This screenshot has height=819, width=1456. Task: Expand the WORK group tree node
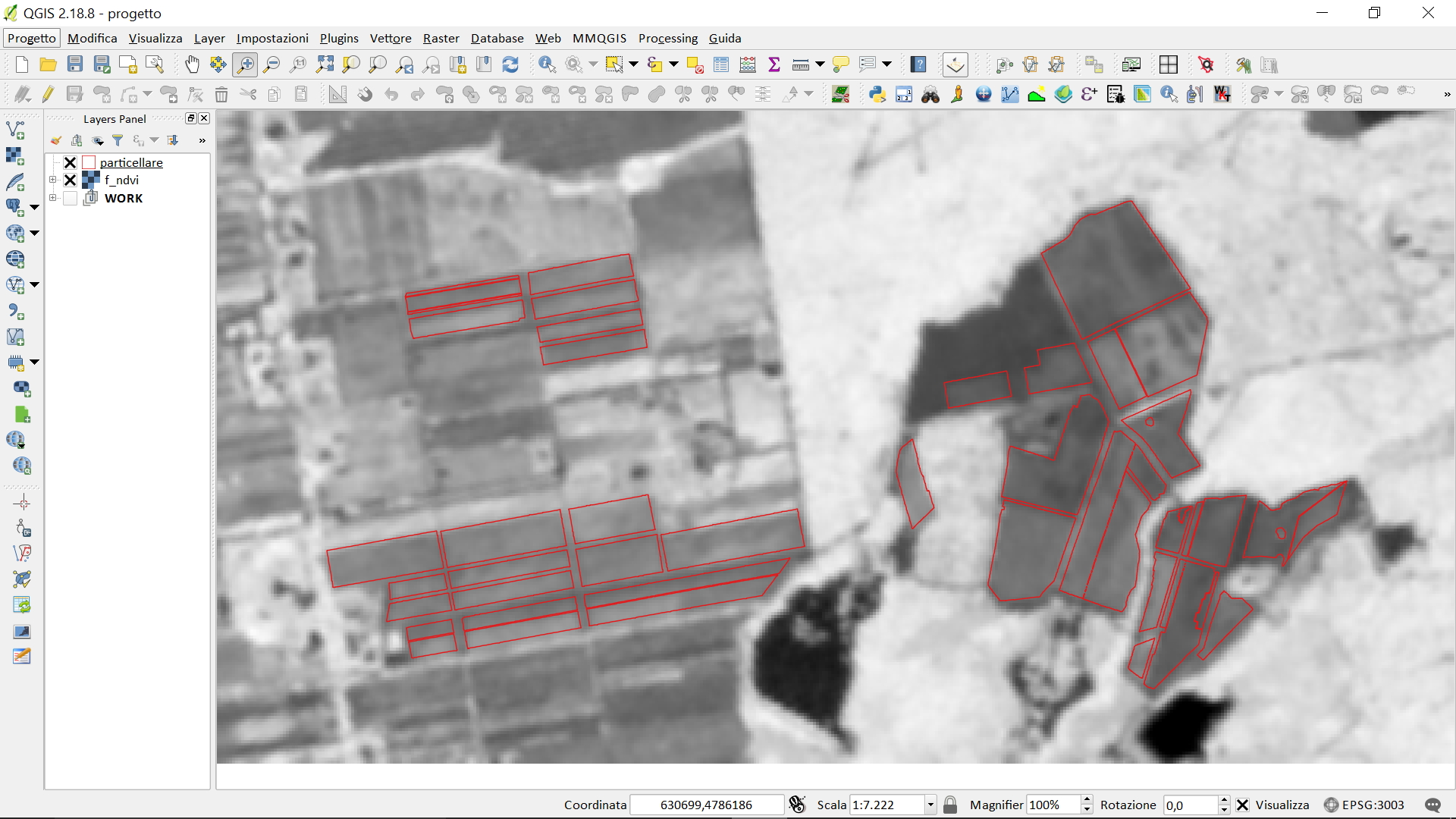point(53,198)
